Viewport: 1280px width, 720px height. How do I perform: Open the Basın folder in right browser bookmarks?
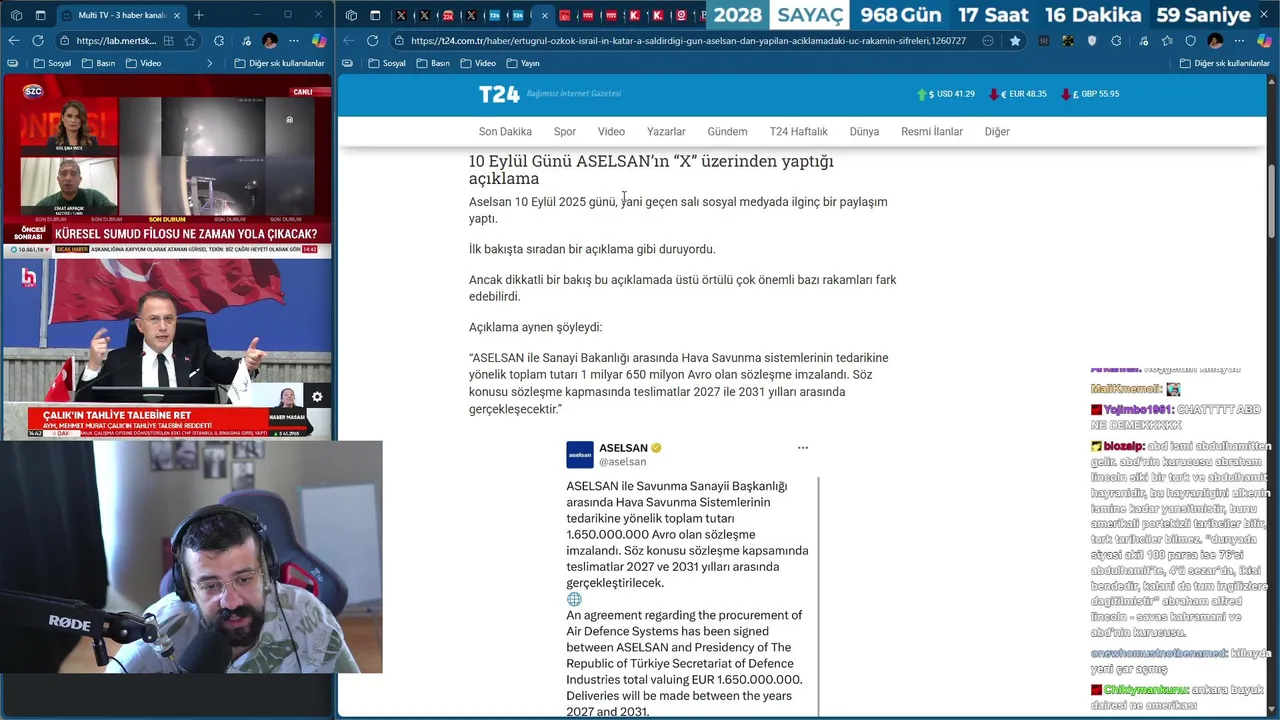[433, 63]
